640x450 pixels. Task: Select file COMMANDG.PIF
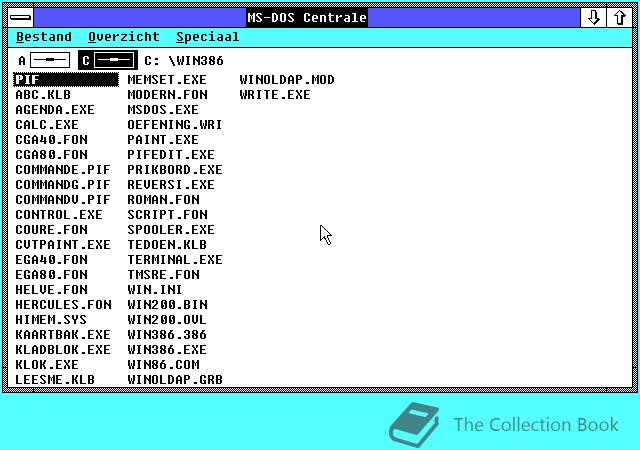63,185
